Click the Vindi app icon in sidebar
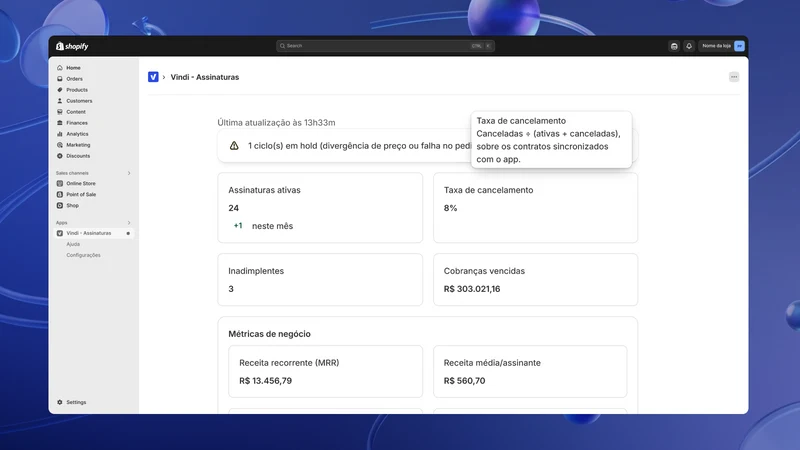This screenshot has width=800, height=450. (x=60, y=233)
